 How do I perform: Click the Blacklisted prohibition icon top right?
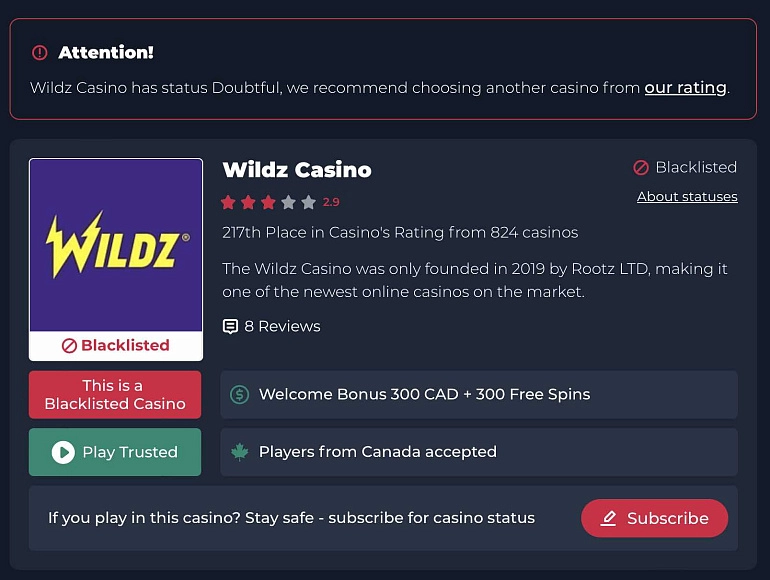point(641,167)
